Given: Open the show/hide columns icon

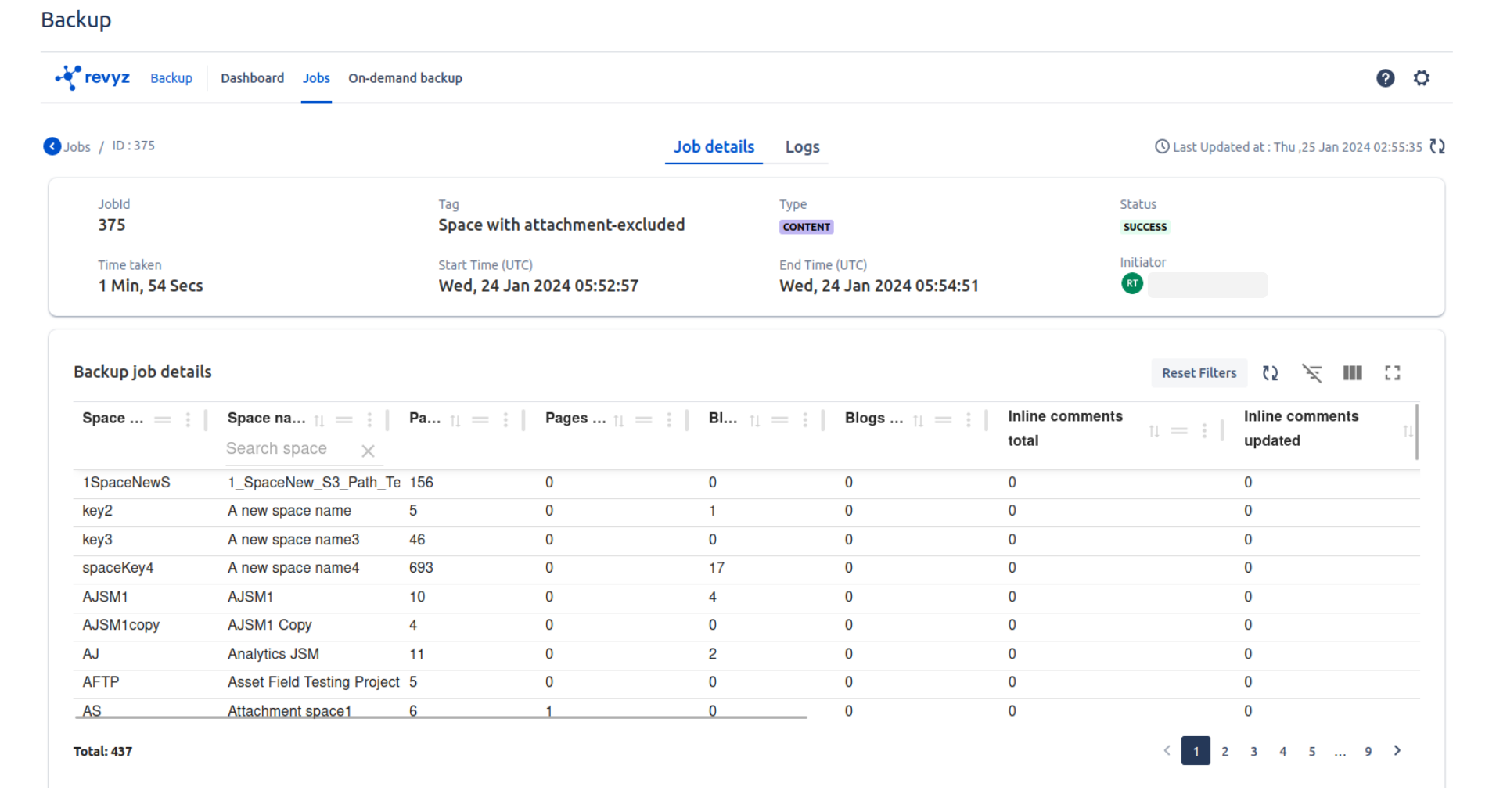Looking at the screenshot, I should [x=1352, y=373].
